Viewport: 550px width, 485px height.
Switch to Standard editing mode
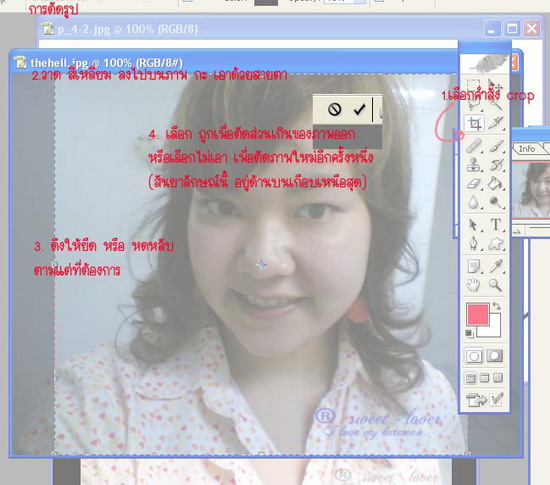click(x=474, y=356)
